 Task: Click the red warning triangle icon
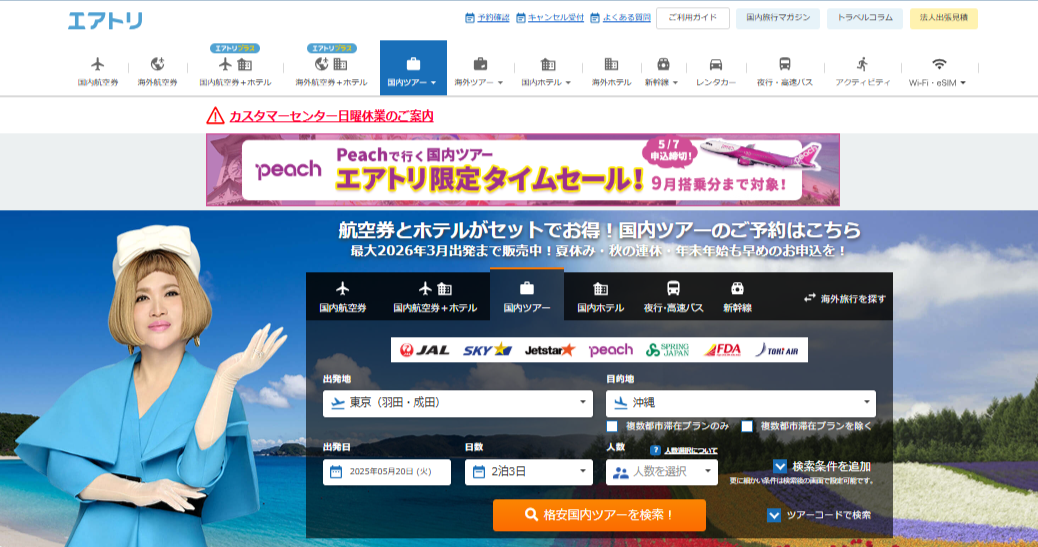[215, 116]
